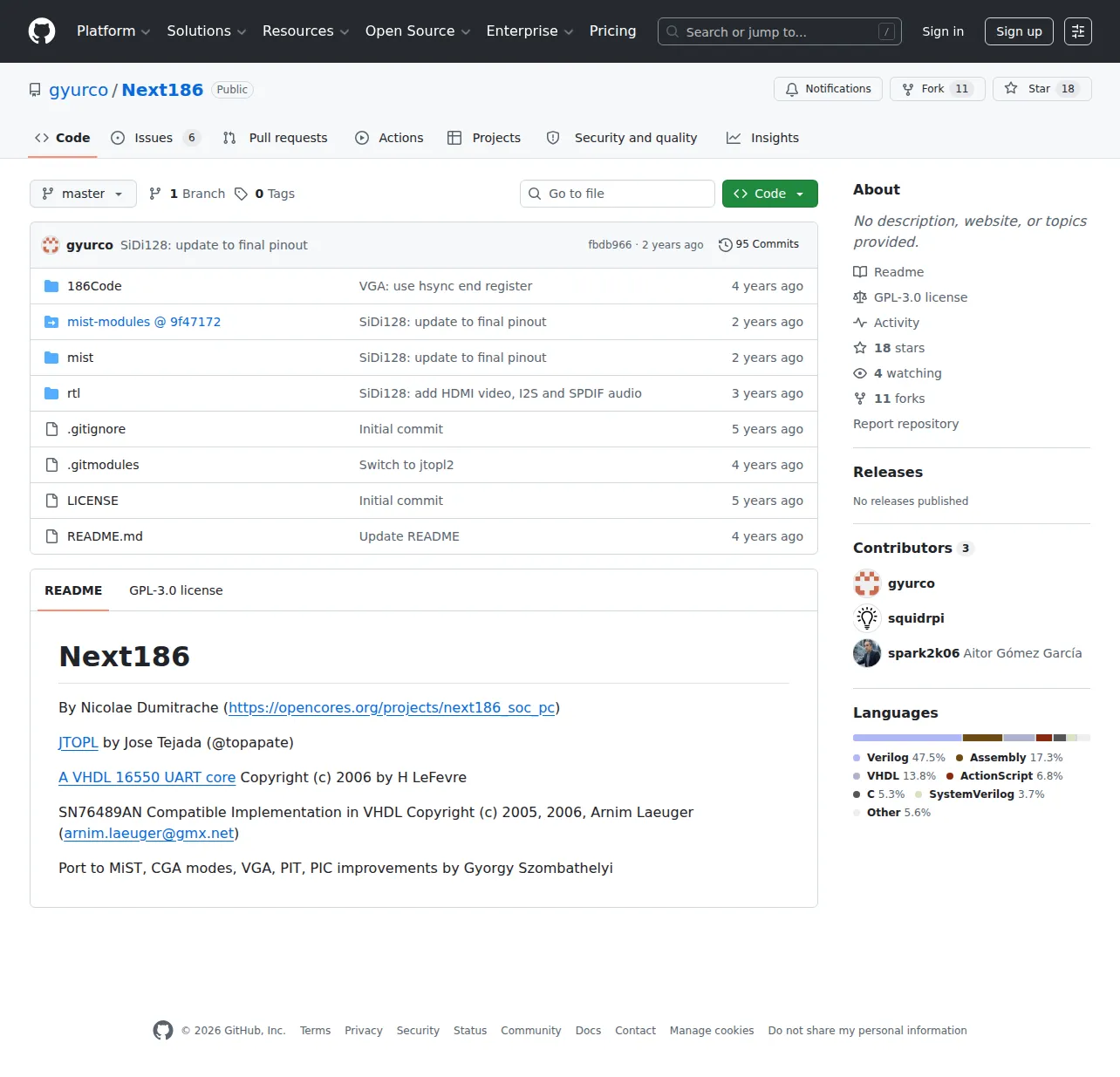
Task: Click the Assembly segment of language bar
Action: click(982, 738)
